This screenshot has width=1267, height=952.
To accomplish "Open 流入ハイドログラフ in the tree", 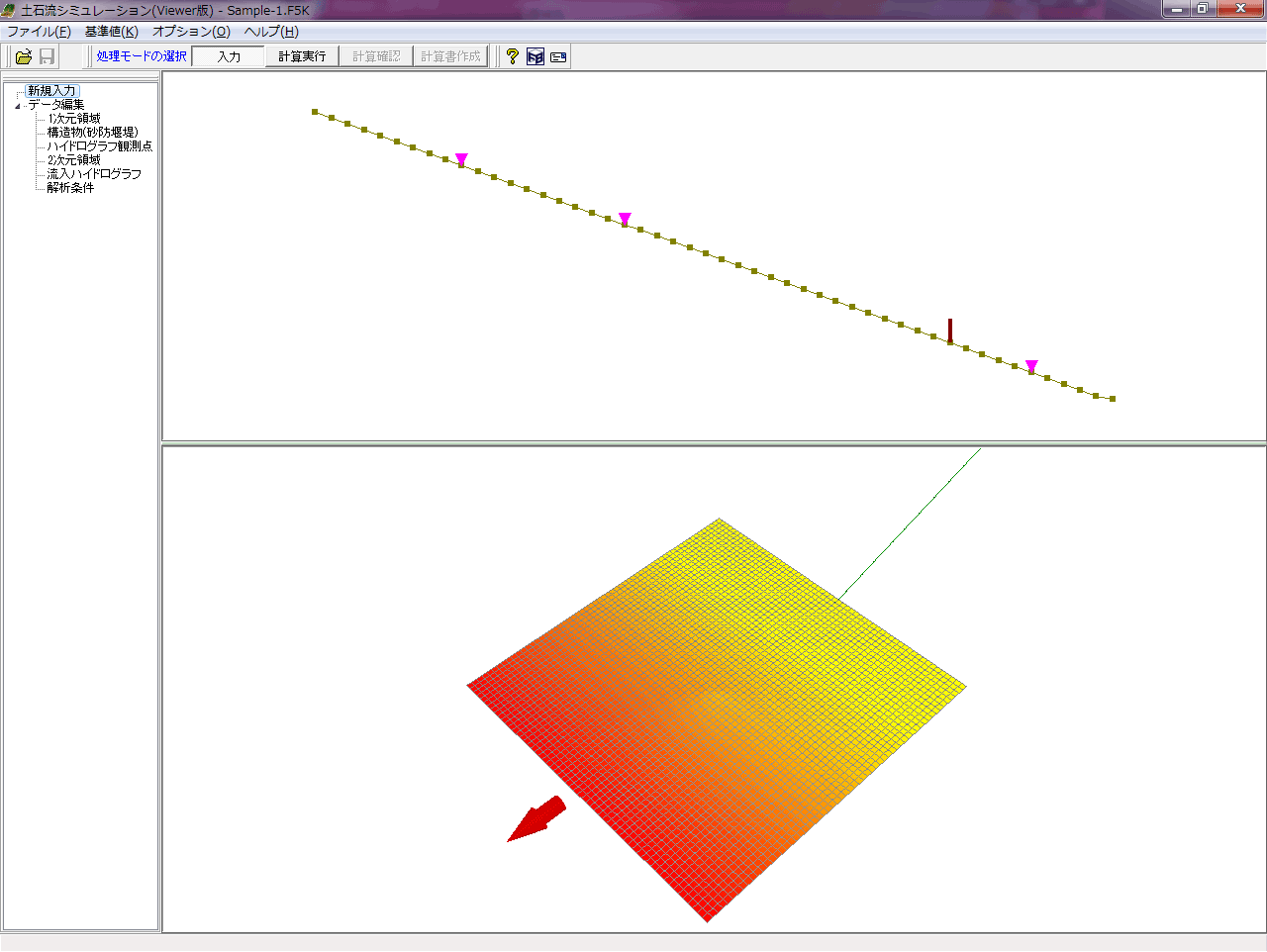I will (94, 174).
